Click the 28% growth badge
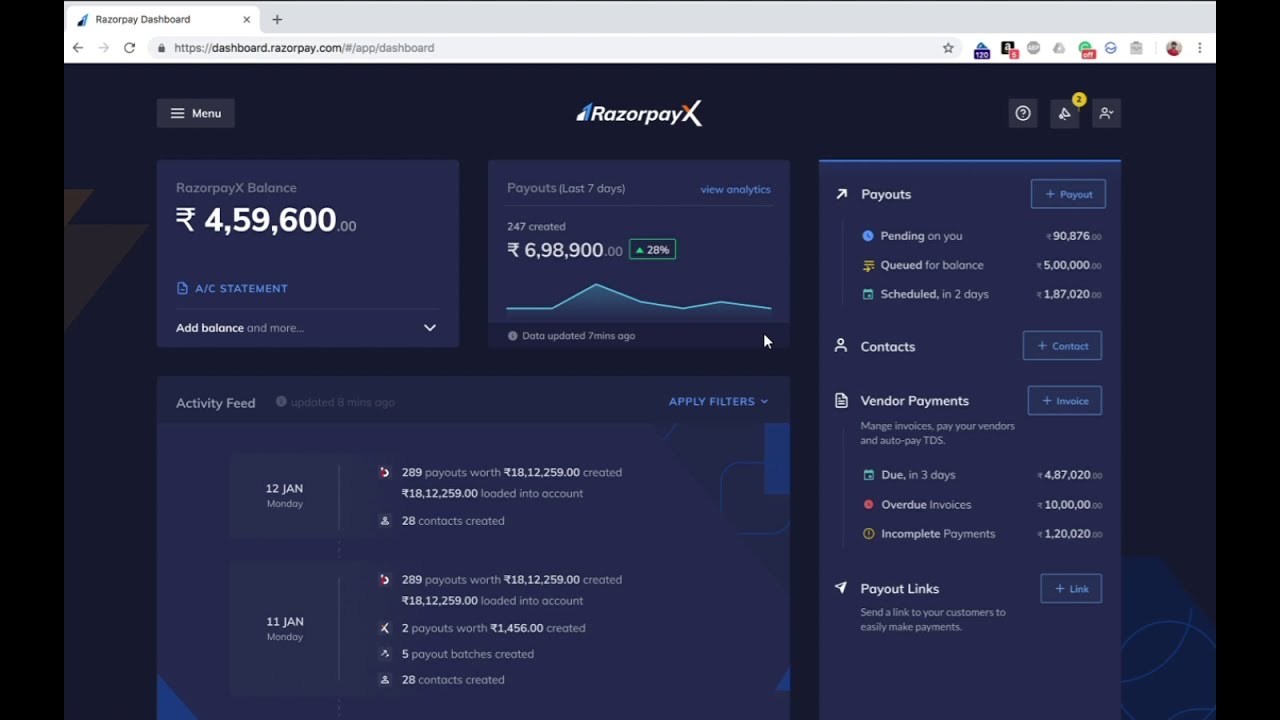The width and height of the screenshot is (1280, 720). [652, 250]
